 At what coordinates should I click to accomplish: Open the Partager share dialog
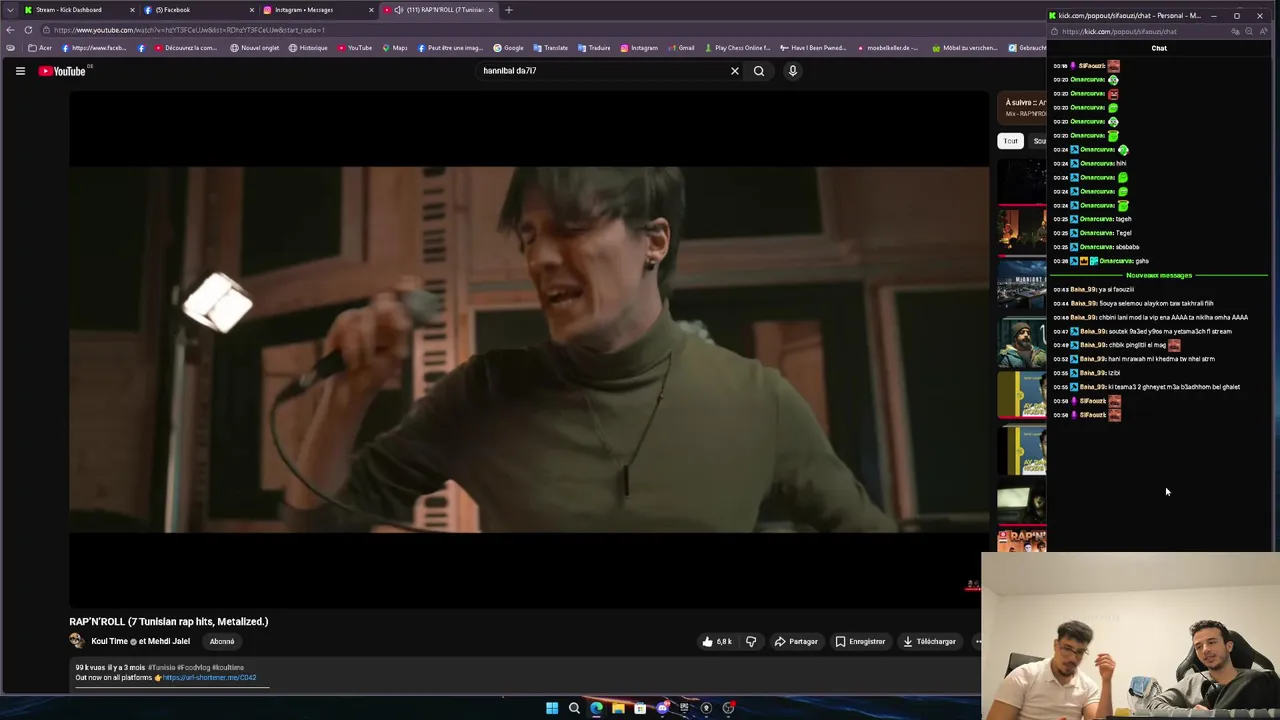(796, 641)
